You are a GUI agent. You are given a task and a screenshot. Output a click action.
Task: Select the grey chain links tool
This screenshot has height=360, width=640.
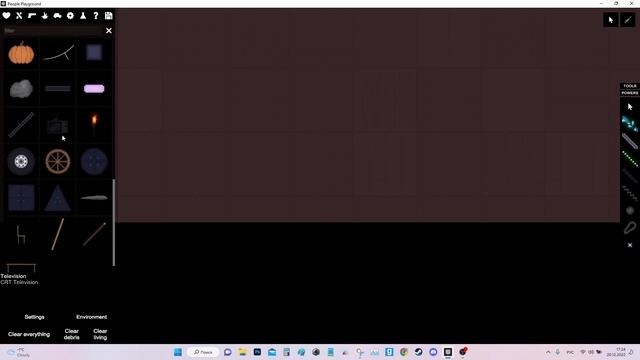tap(630, 193)
